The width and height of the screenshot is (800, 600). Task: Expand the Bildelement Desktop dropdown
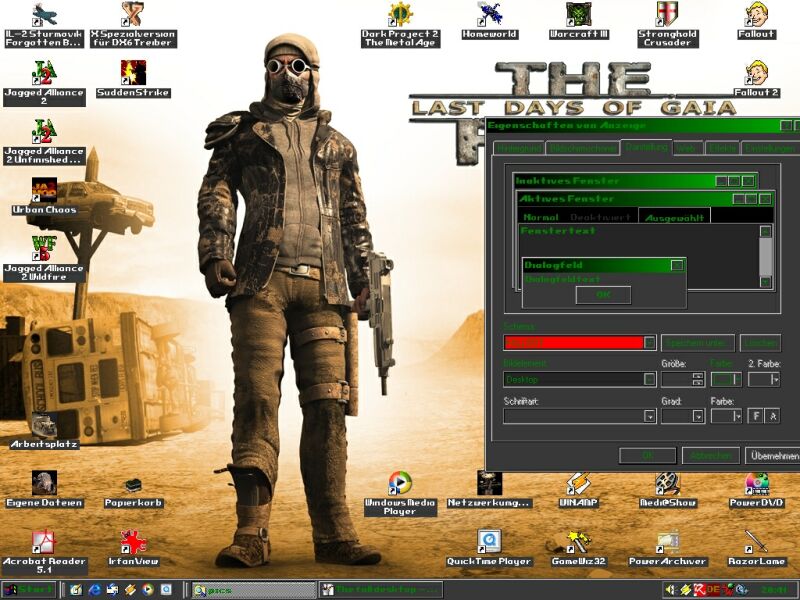point(649,379)
